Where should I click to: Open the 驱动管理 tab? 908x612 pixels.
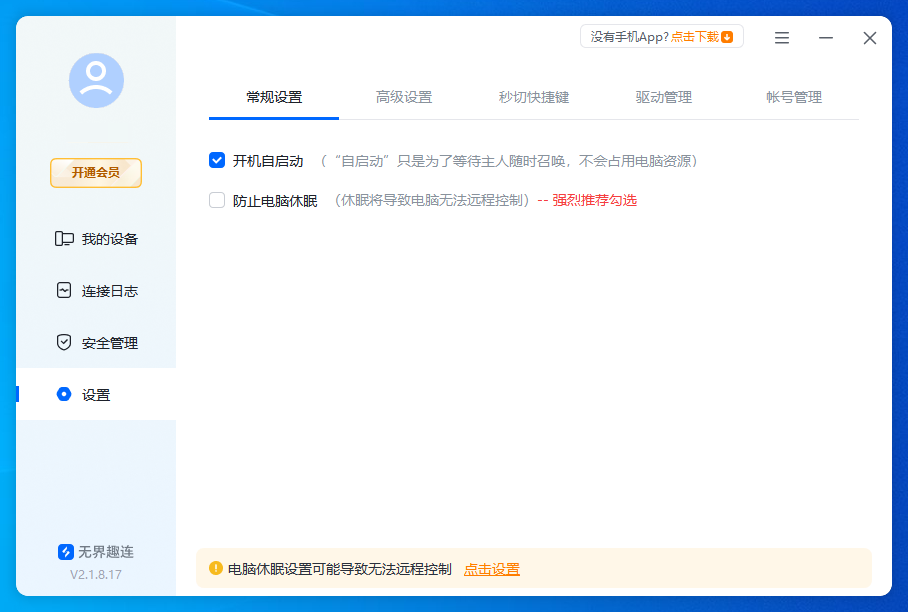[663, 97]
